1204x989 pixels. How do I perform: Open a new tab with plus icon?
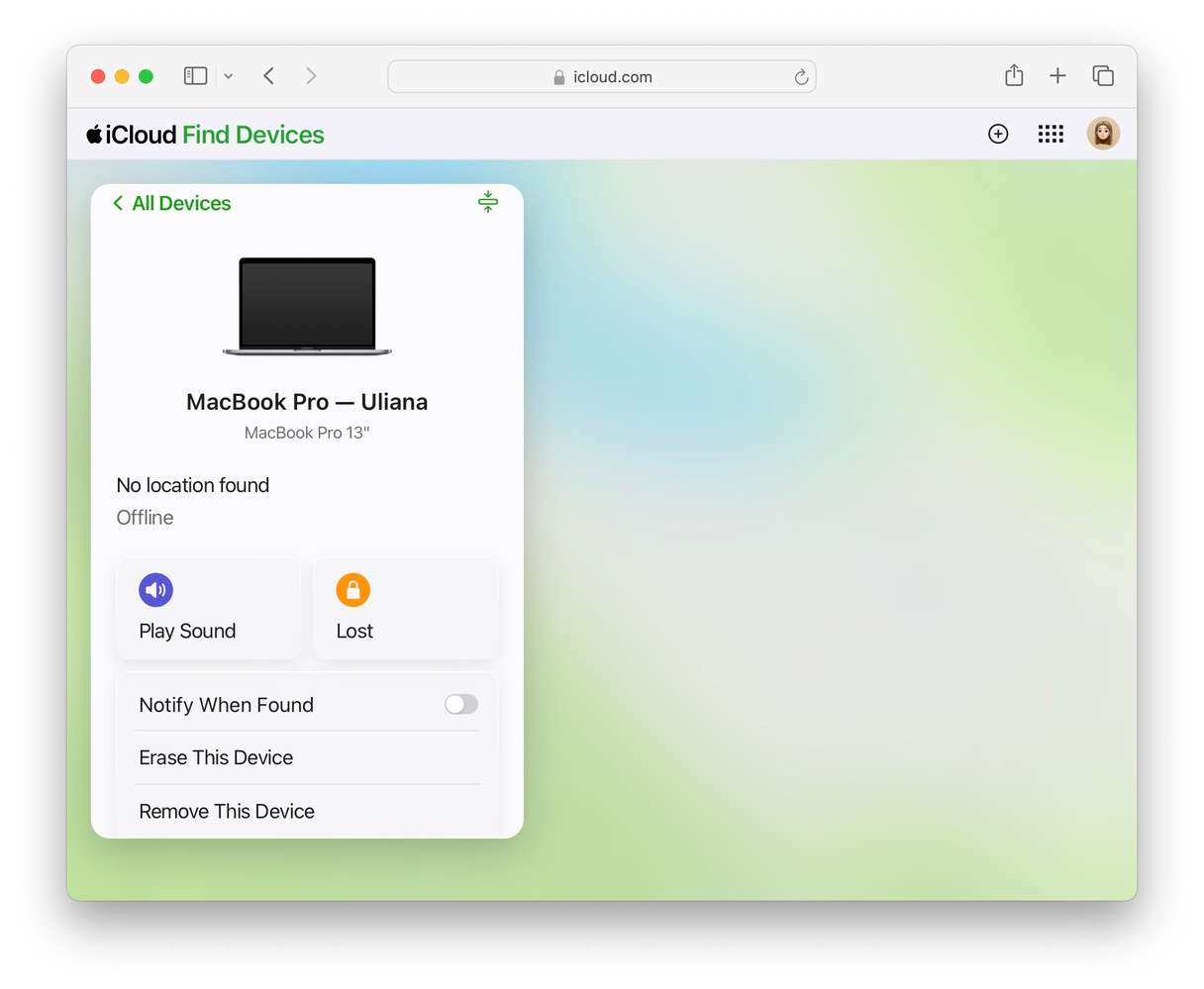click(x=1057, y=75)
